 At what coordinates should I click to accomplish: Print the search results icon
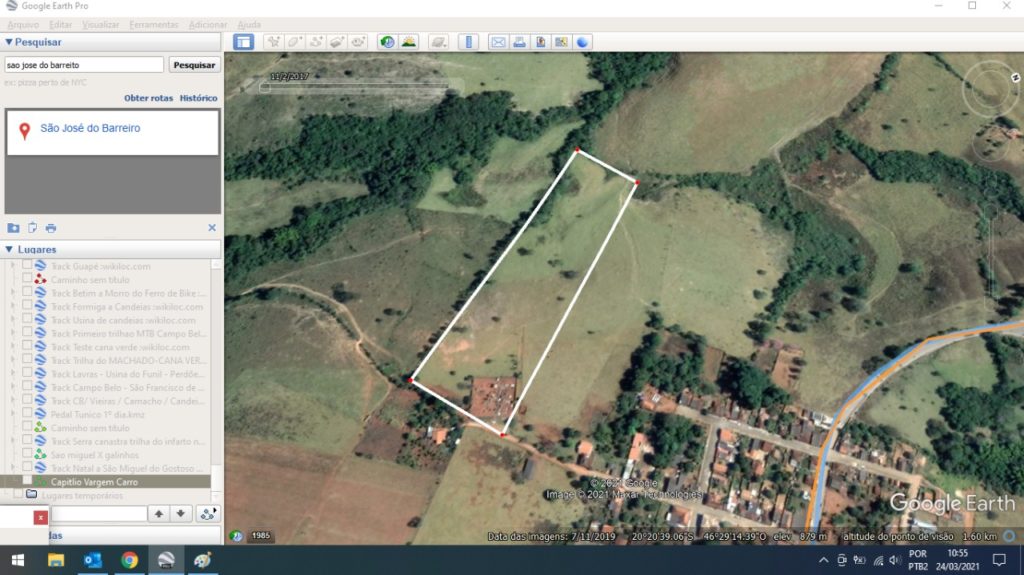pos(51,228)
